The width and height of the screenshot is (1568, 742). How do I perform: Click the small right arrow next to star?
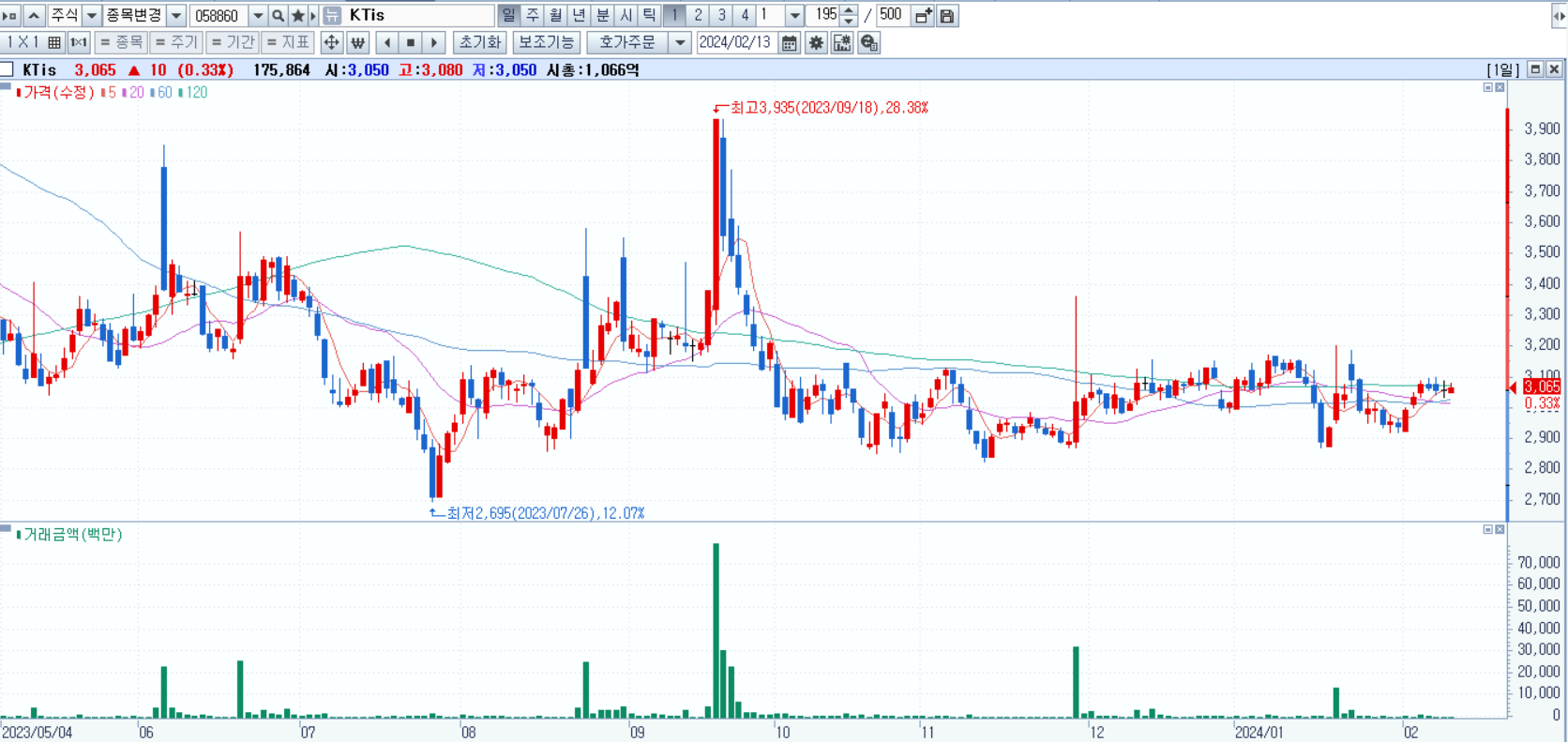click(x=313, y=16)
